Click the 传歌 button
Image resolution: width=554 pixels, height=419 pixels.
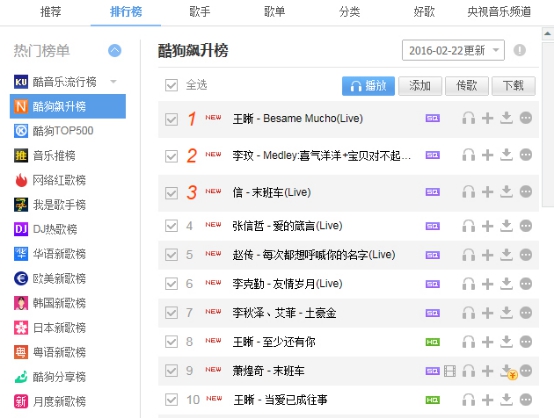click(x=467, y=86)
